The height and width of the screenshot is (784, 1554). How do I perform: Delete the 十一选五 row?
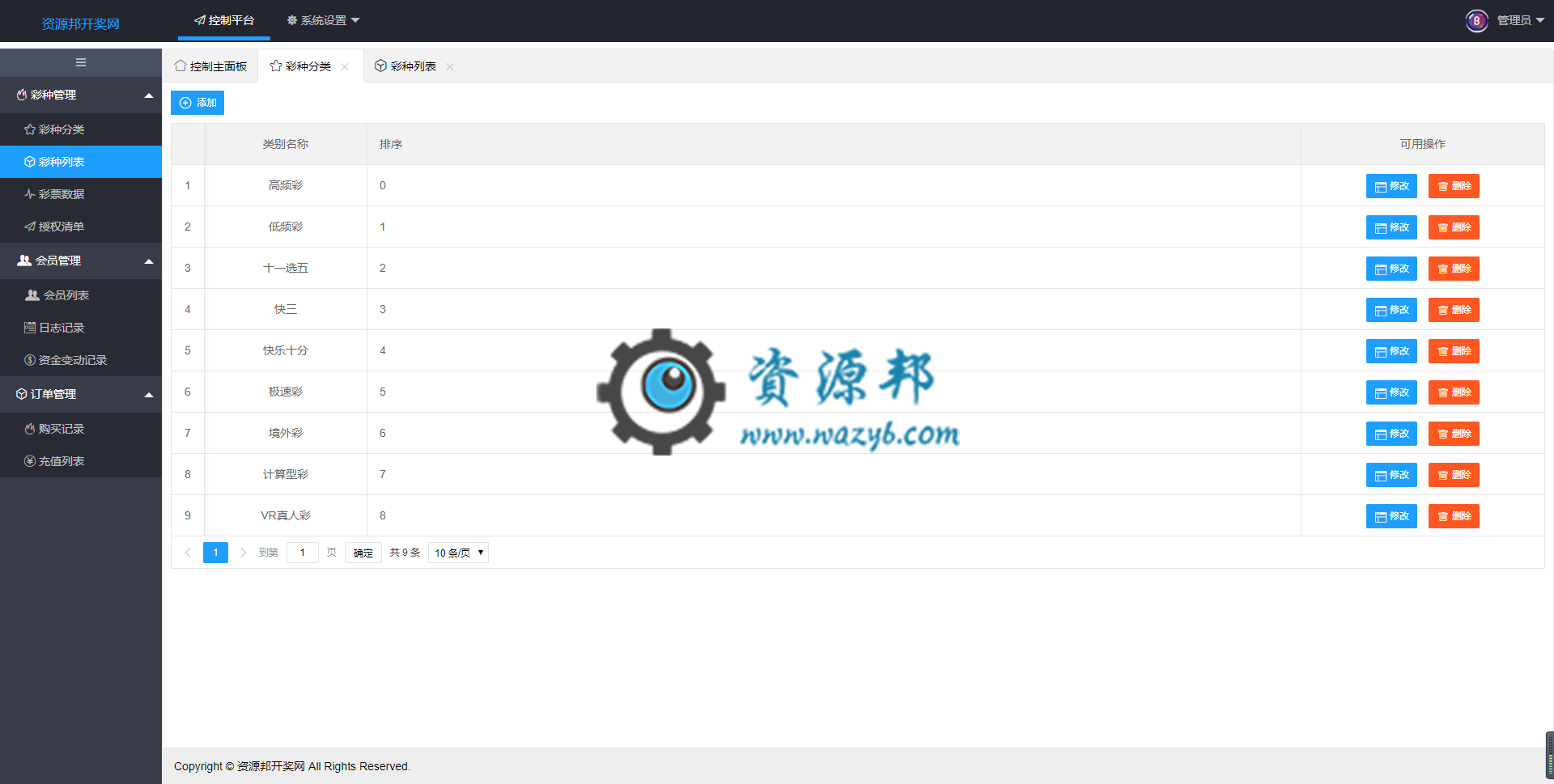[x=1454, y=269]
